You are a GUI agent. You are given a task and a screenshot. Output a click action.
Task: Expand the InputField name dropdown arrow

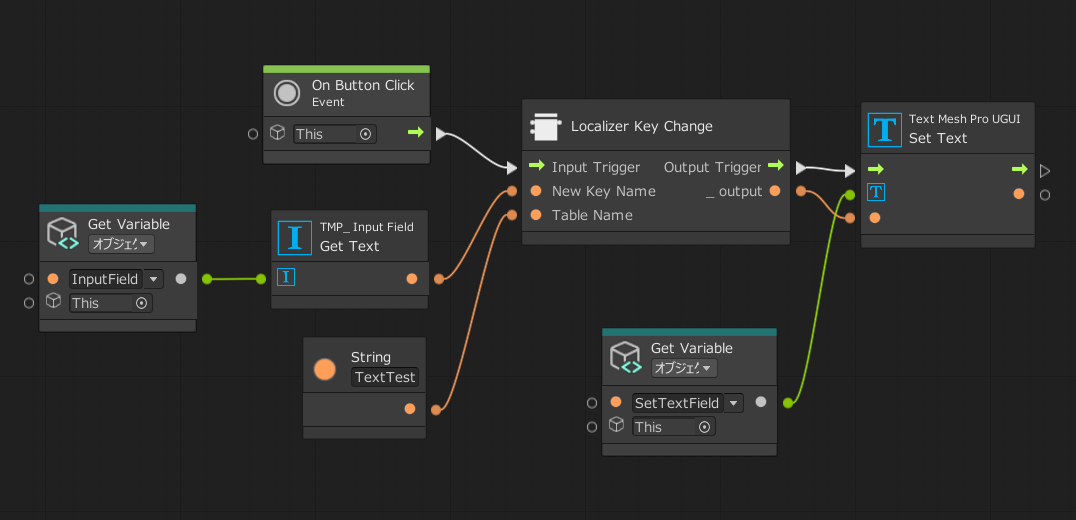coord(153,279)
